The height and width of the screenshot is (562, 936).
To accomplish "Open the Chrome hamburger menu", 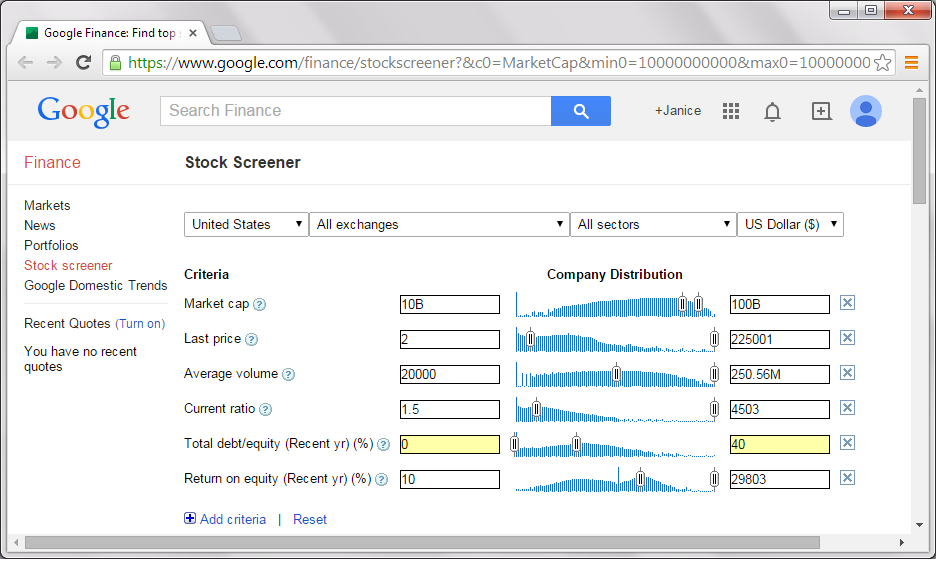I will (912, 63).
